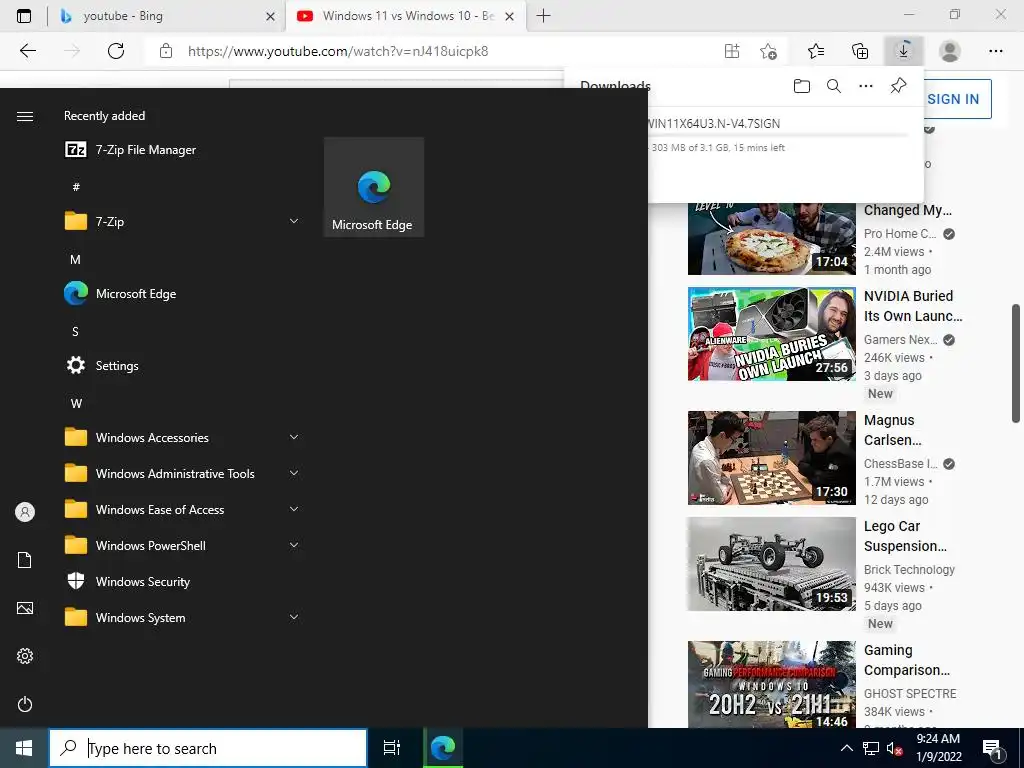Open Edge Settings and more menu
The height and width of the screenshot is (768, 1024).
point(995,51)
